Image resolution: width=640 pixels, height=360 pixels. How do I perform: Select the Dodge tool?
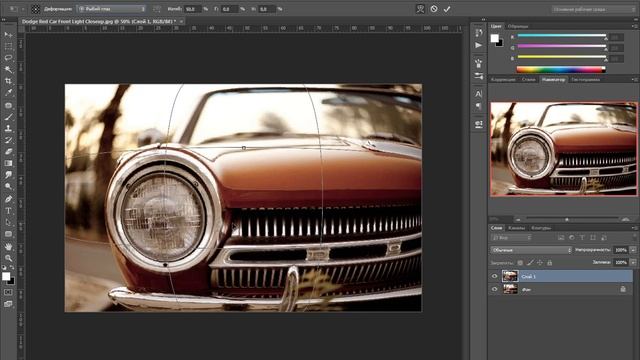tap(8, 187)
